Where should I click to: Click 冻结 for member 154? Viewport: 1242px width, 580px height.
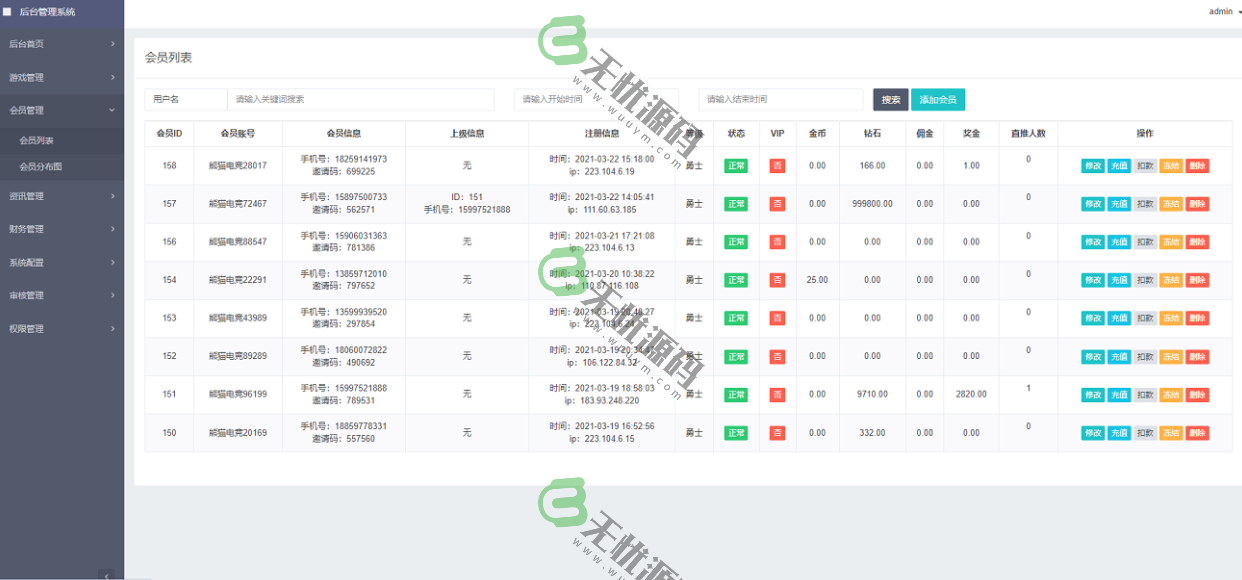coord(1170,280)
